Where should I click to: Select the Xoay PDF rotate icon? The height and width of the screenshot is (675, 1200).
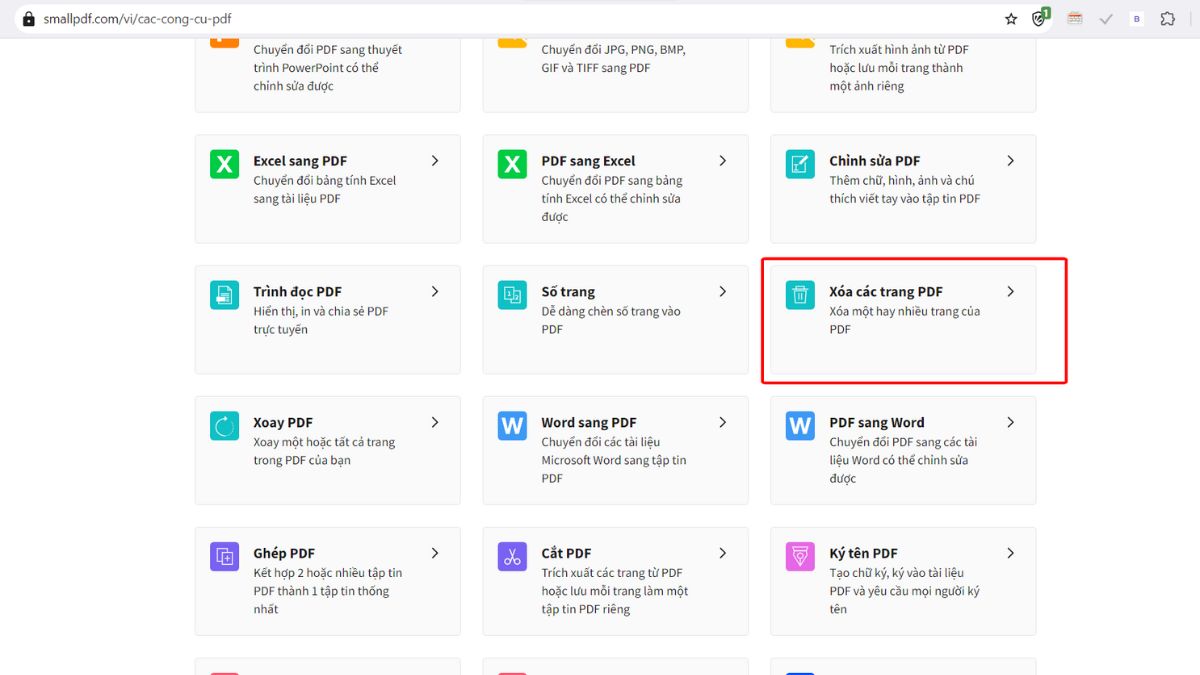[224, 426]
